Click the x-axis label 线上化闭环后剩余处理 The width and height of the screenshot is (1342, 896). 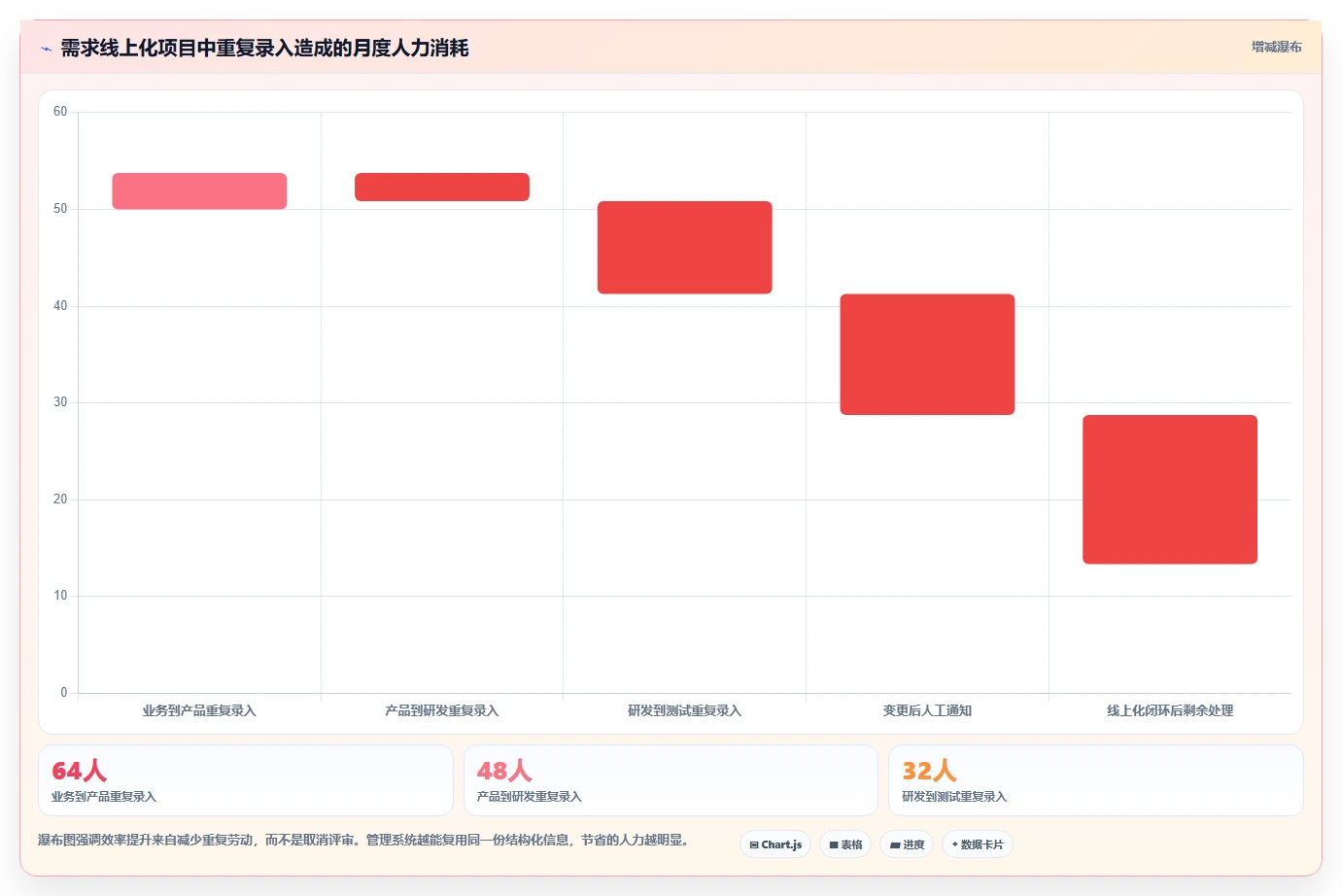click(1170, 710)
